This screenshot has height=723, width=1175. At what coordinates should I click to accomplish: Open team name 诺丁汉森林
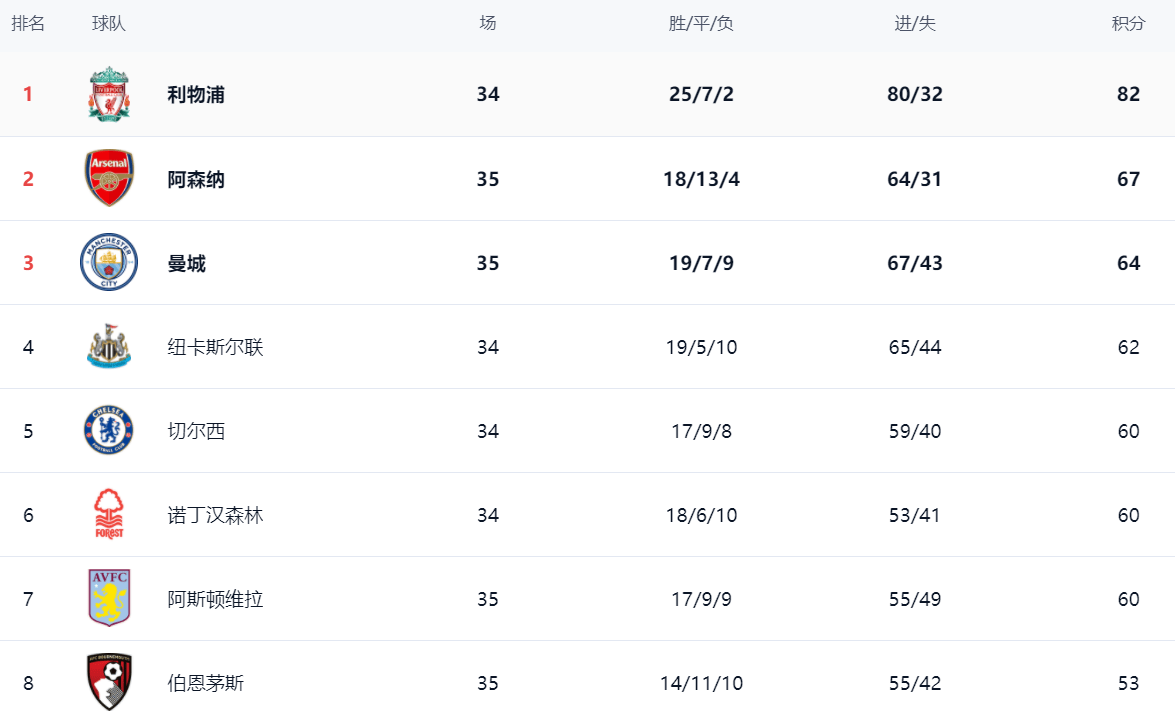215,515
